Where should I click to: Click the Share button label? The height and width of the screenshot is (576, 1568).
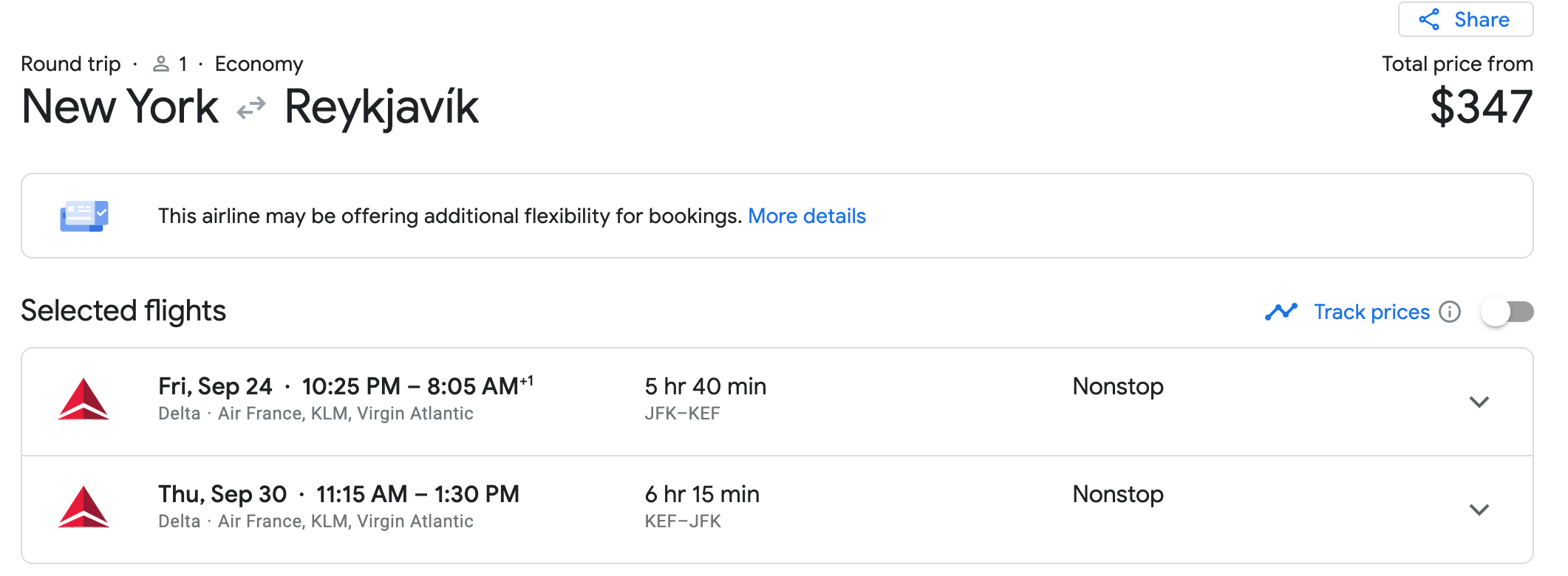coord(1482,20)
